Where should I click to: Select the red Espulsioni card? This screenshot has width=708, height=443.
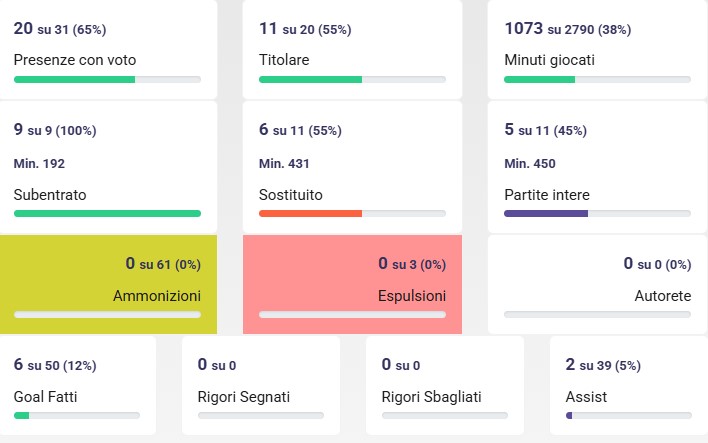point(352,283)
